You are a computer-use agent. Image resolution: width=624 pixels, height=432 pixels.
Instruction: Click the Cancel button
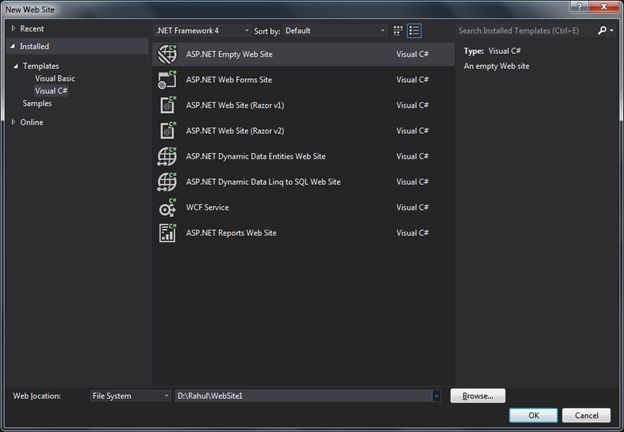pyautogui.click(x=586, y=415)
